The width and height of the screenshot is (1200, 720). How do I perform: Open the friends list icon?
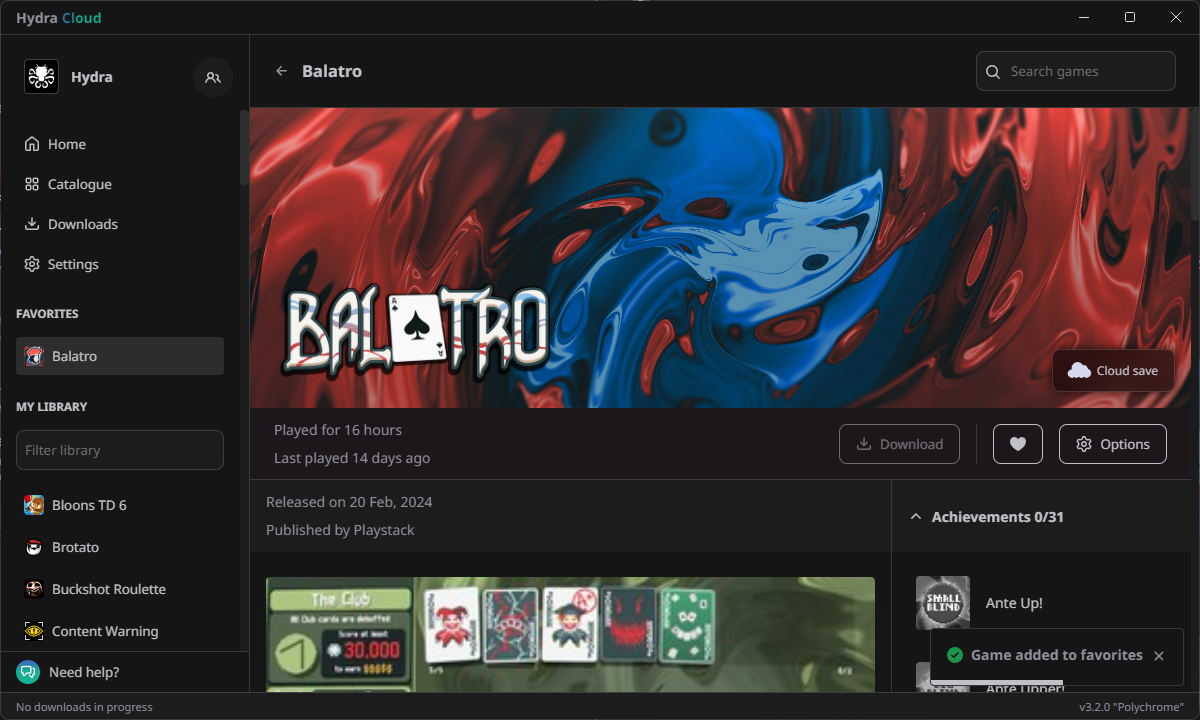[x=212, y=77]
